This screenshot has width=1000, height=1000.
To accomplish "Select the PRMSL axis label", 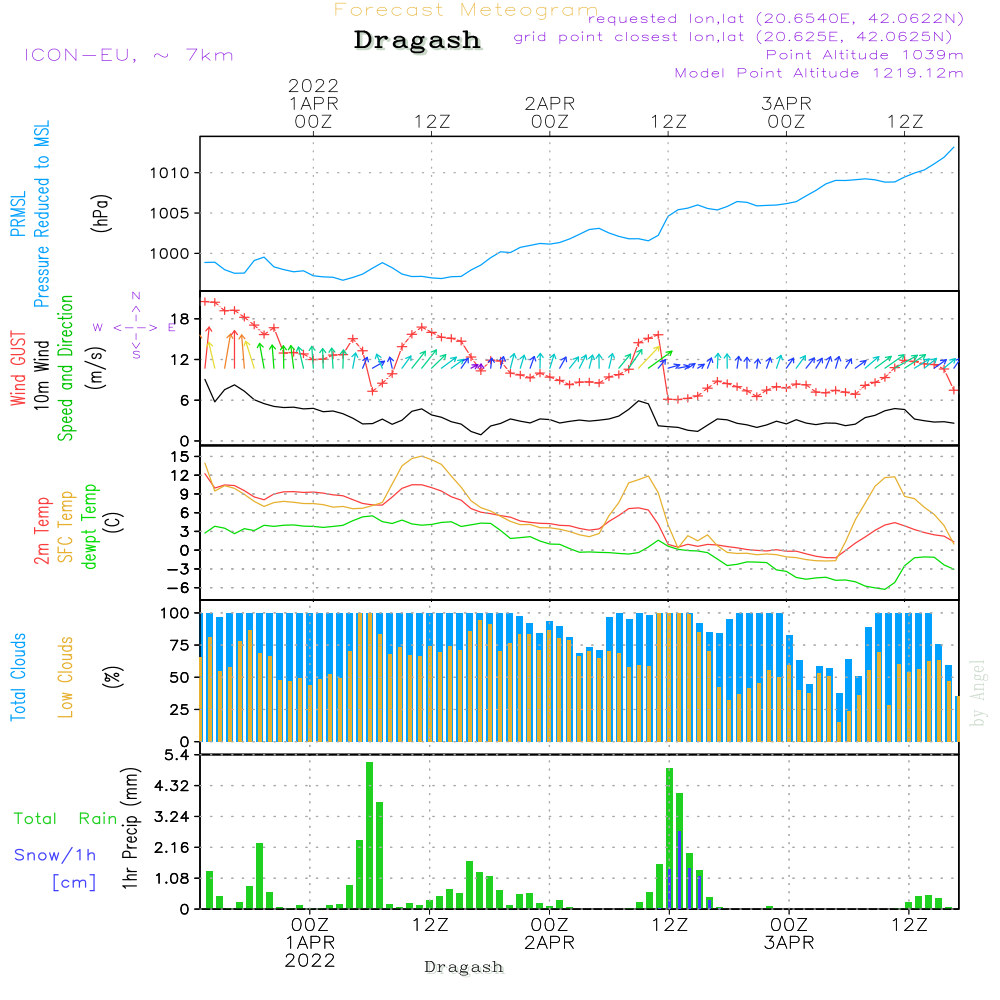I will pyautogui.click(x=17, y=214).
